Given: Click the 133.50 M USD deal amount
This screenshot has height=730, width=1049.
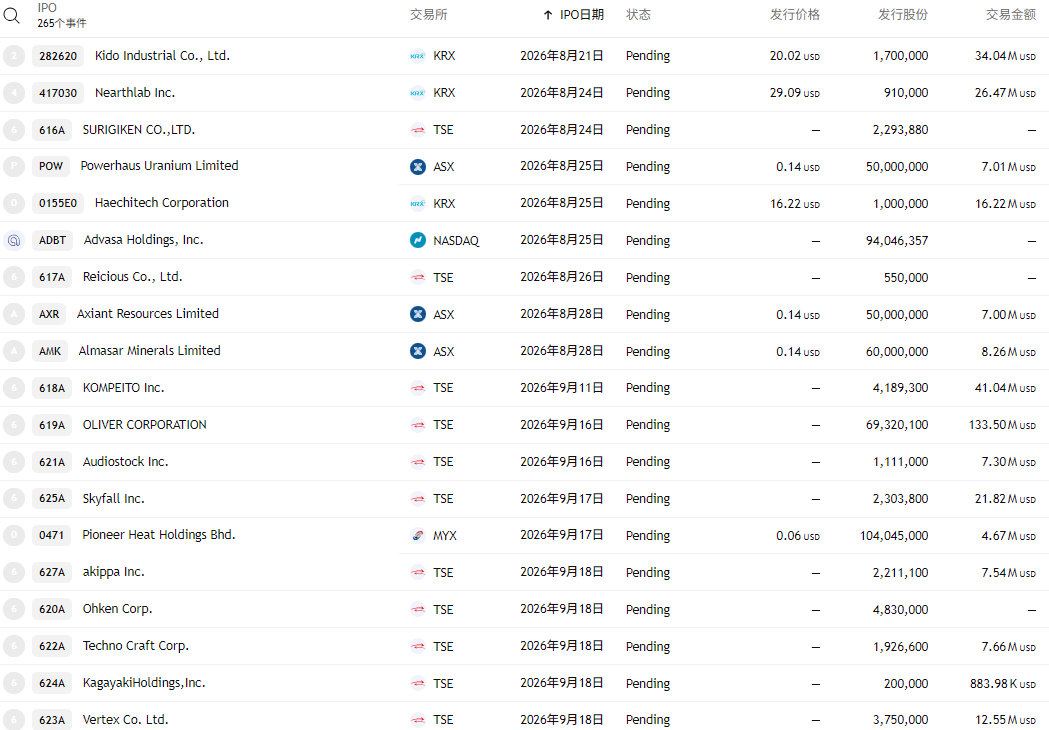Looking at the screenshot, I should pyautogui.click(x=1002, y=425).
